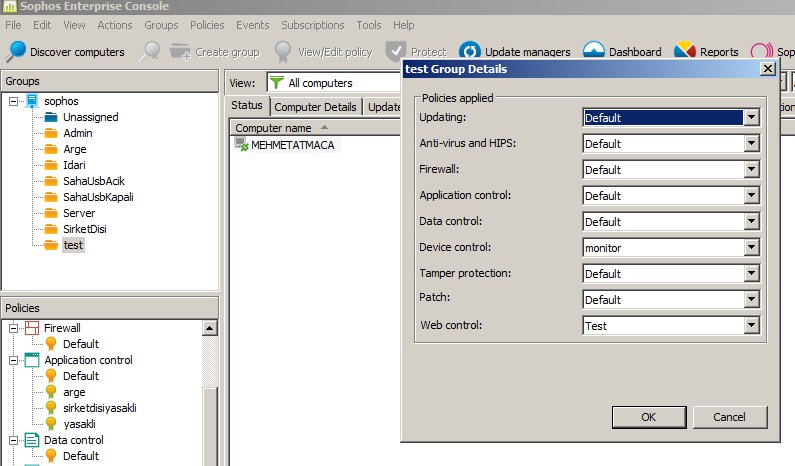This screenshot has height=466, width=795.
Task: Open the Application control dropdown in dialog
Action: point(751,196)
